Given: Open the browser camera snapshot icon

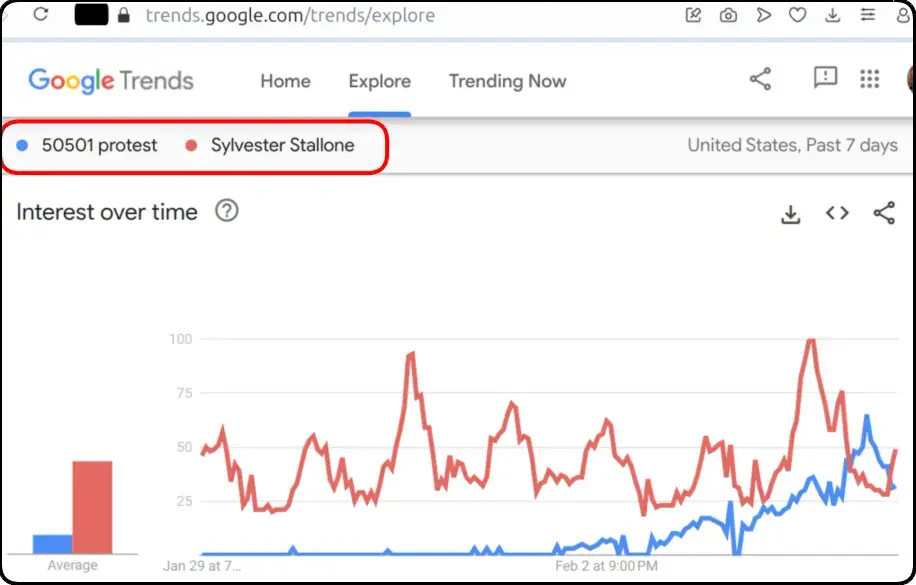Looking at the screenshot, I should point(728,15).
